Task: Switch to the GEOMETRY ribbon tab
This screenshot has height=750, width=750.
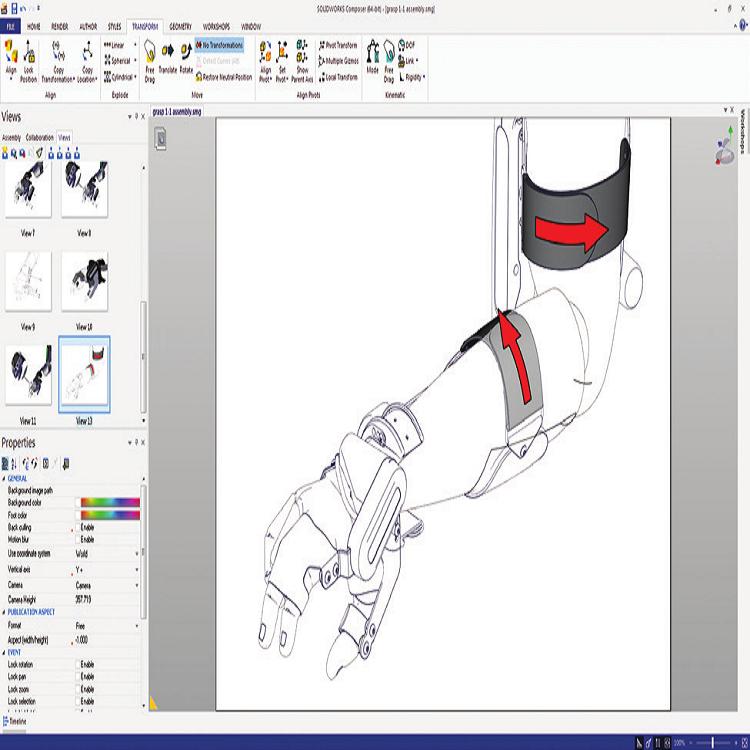Action: 181,26
